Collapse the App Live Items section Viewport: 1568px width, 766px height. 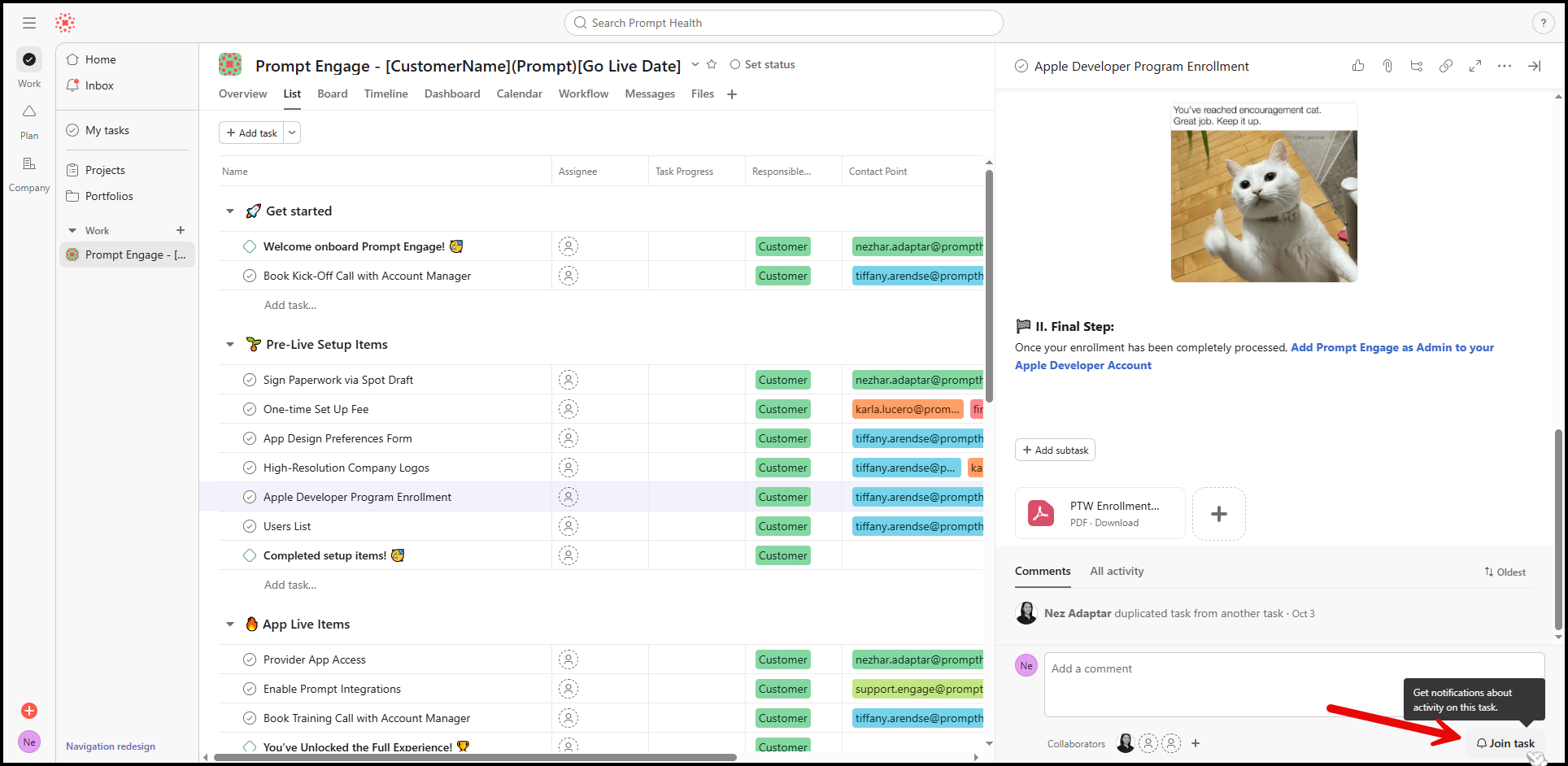(x=230, y=625)
